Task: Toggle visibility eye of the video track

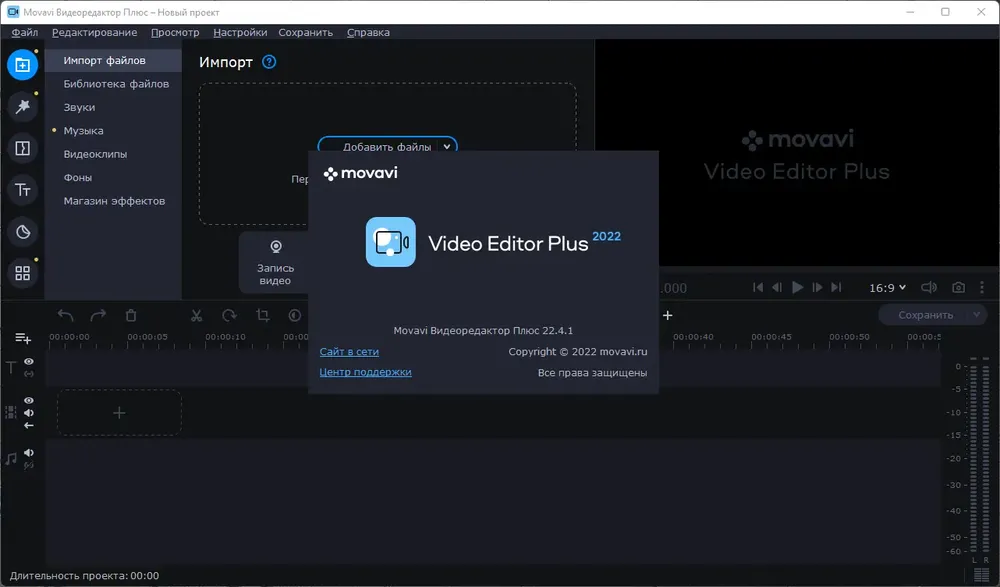Action: [x=29, y=400]
